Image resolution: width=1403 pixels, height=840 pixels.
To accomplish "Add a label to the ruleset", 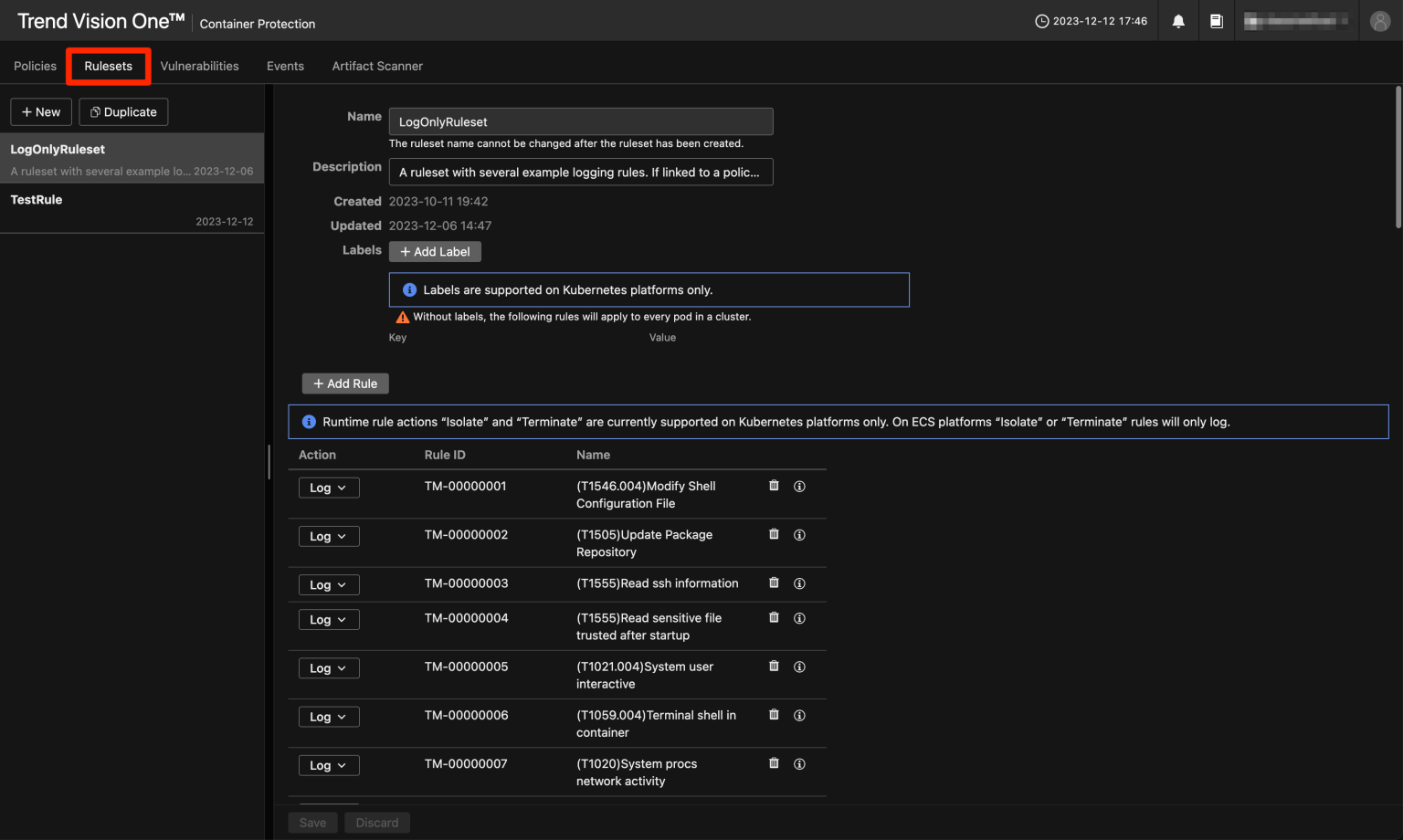I will point(435,251).
